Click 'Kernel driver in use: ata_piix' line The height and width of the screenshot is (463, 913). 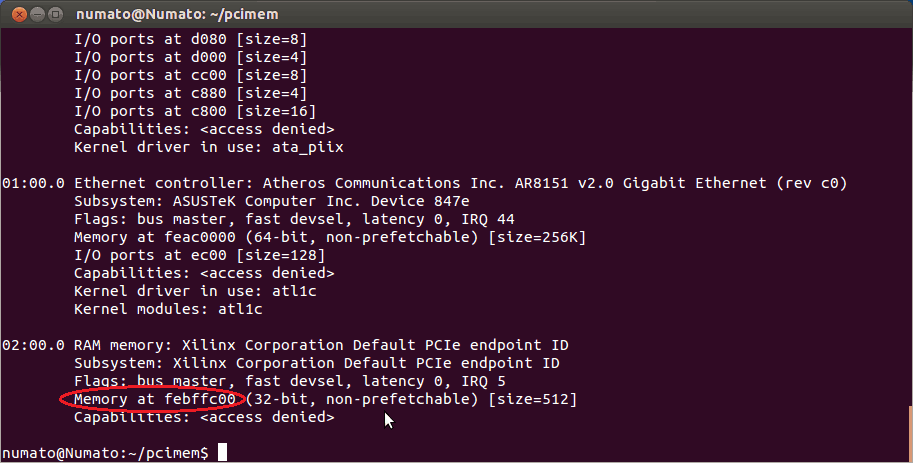coord(209,147)
